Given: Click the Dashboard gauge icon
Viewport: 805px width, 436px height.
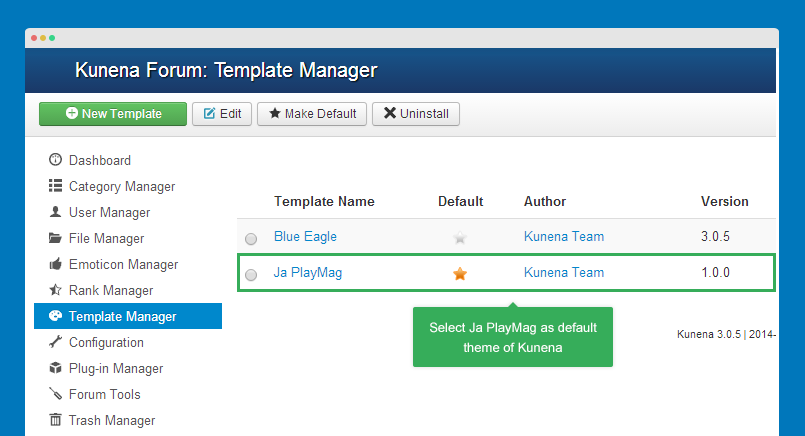Looking at the screenshot, I should point(55,160).
